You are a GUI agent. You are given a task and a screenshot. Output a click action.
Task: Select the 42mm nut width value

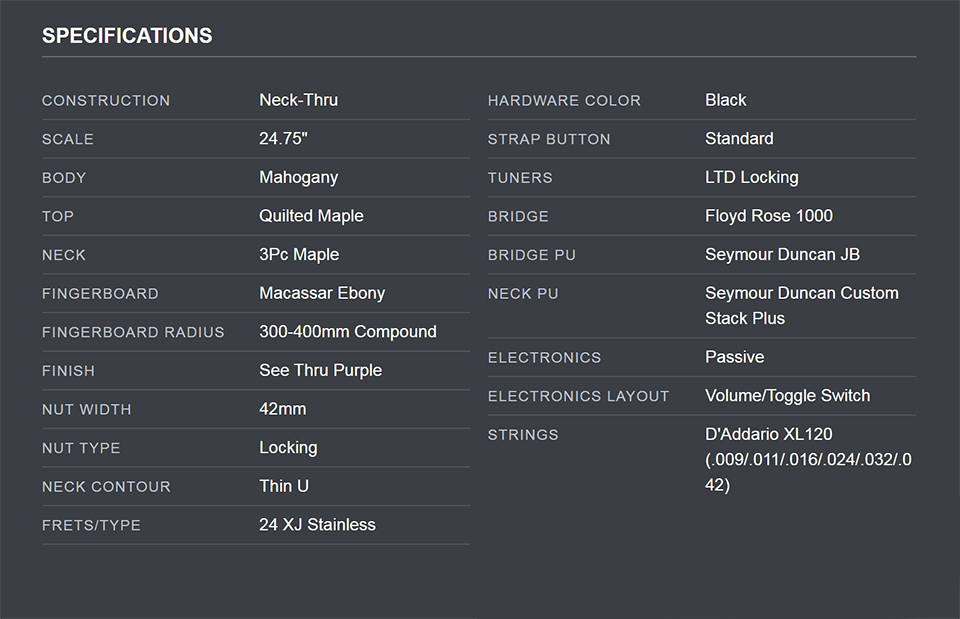coord(282,409)
